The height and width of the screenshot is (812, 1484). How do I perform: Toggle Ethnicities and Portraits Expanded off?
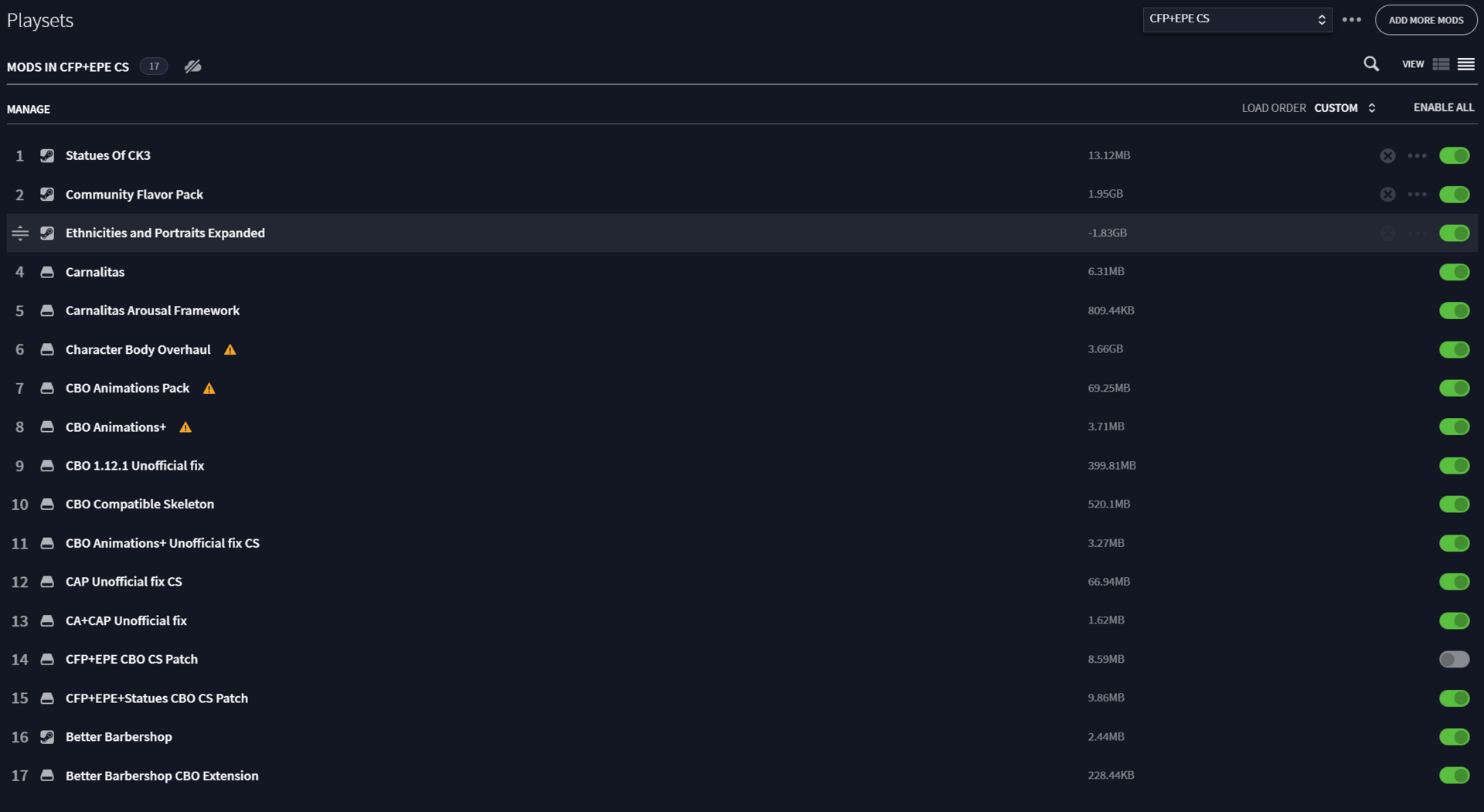(1454, 233)
